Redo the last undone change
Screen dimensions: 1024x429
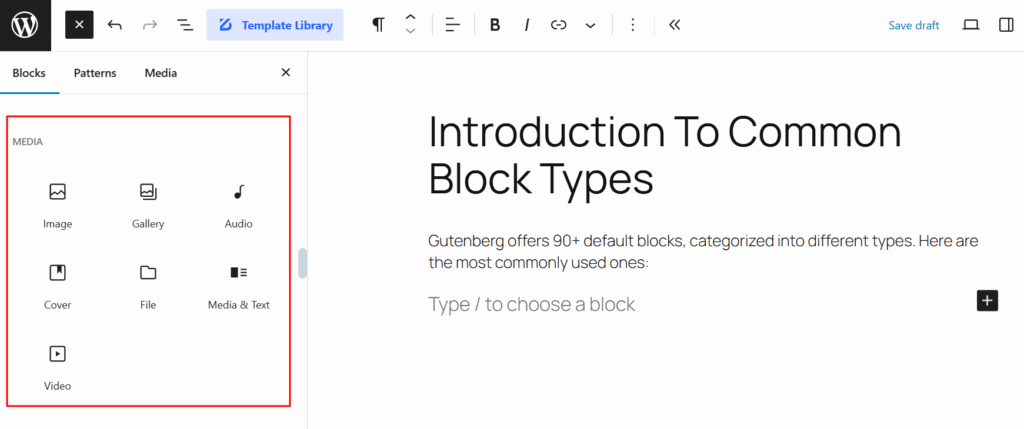[x=150, y=25]
